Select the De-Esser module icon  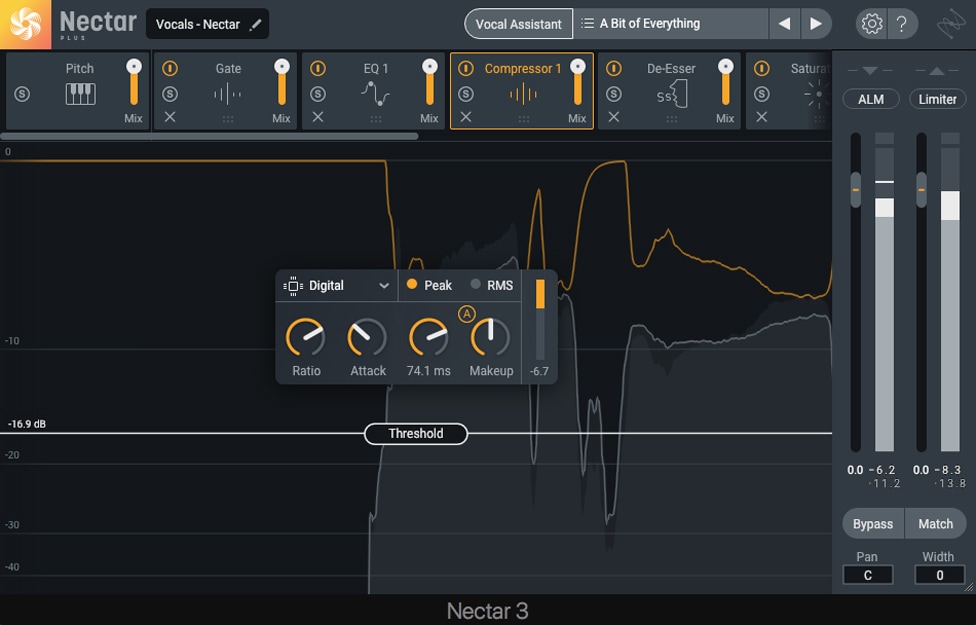click(672, 95)
